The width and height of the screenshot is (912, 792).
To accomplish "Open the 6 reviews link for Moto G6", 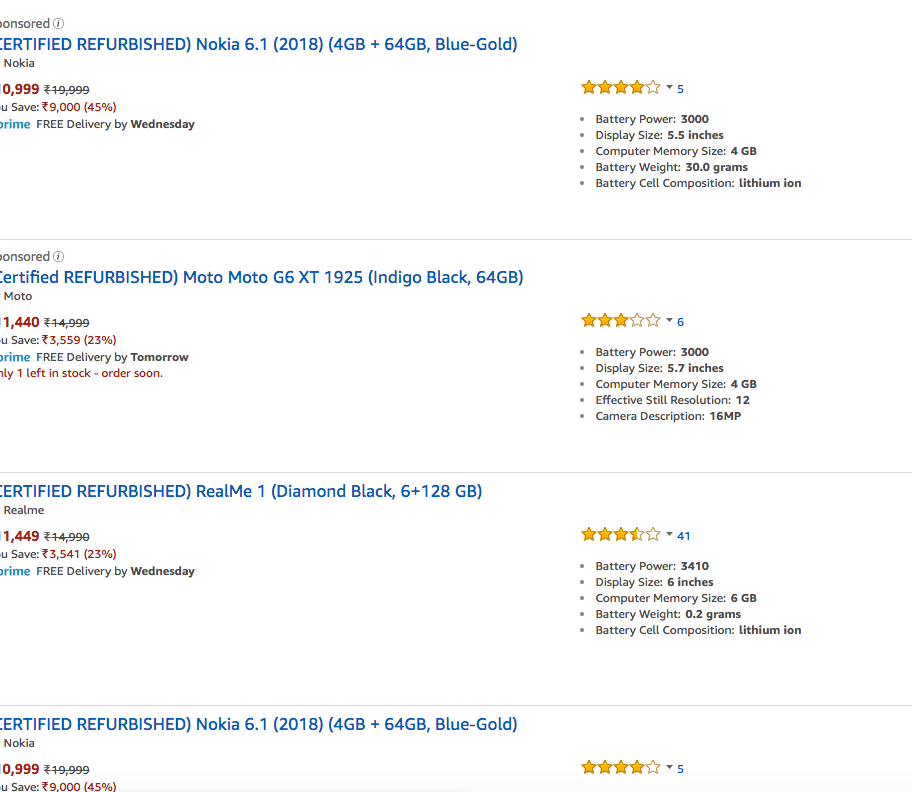I will click(681, 322).
